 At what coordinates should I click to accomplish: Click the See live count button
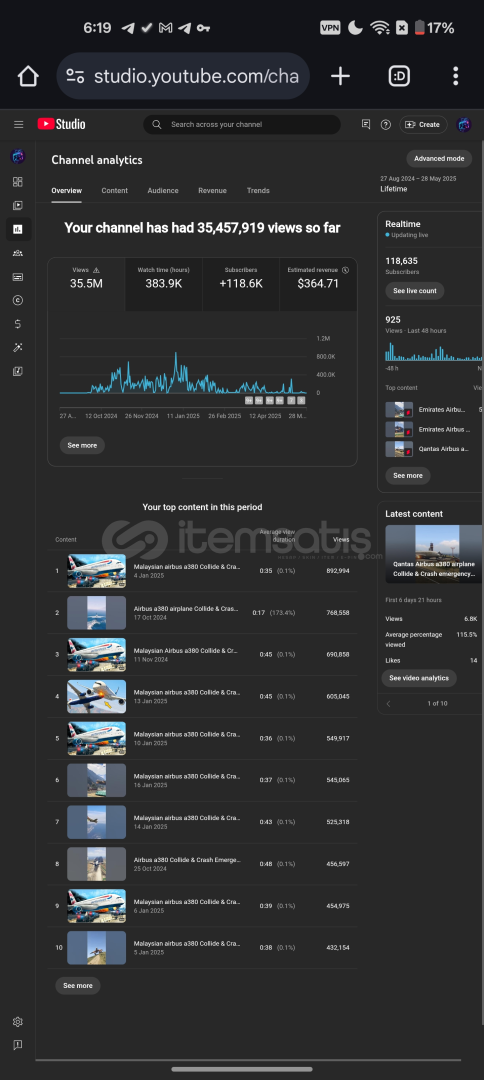point(414,291)
